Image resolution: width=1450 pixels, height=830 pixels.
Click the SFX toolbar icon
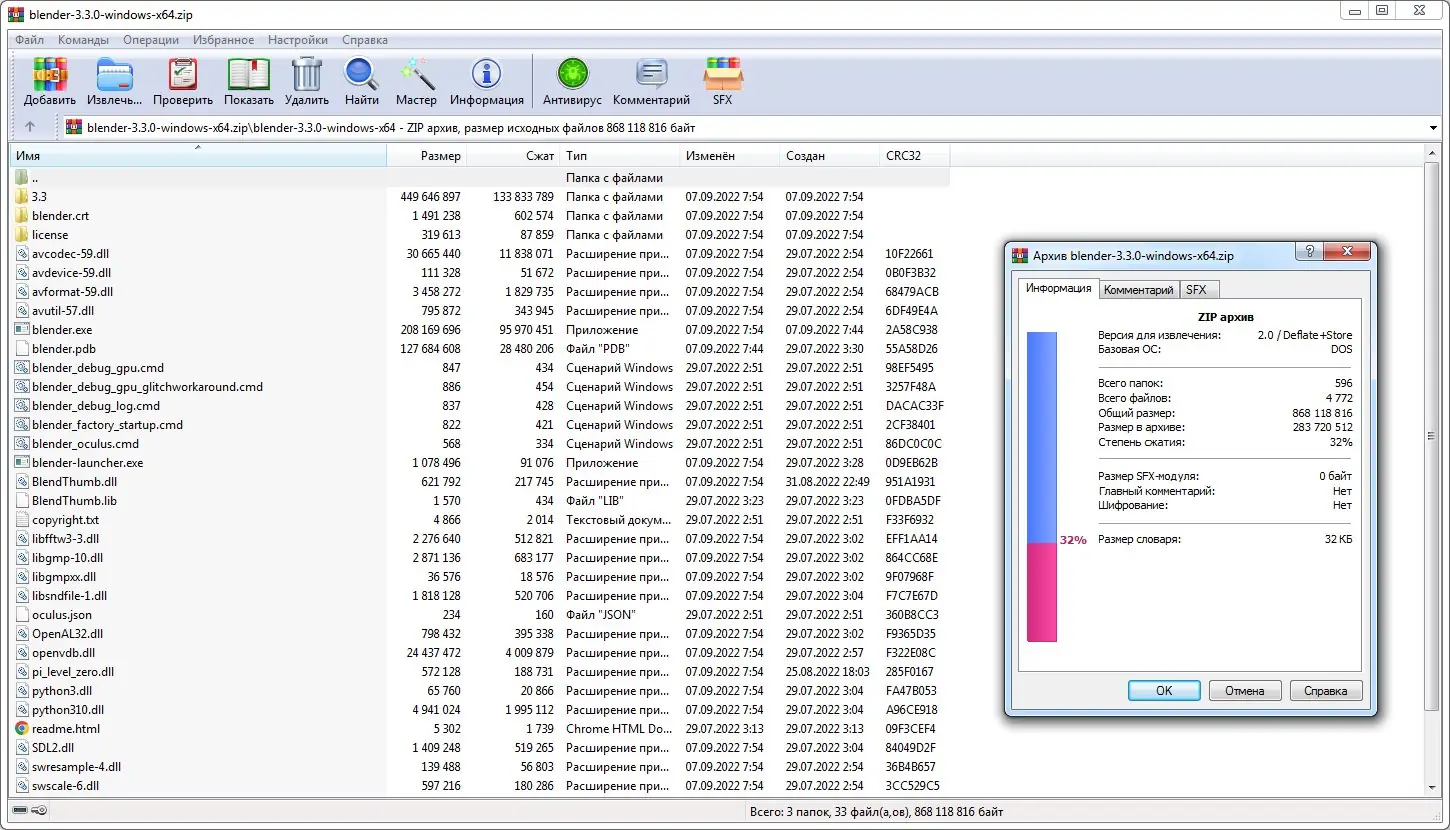(722, 75)
